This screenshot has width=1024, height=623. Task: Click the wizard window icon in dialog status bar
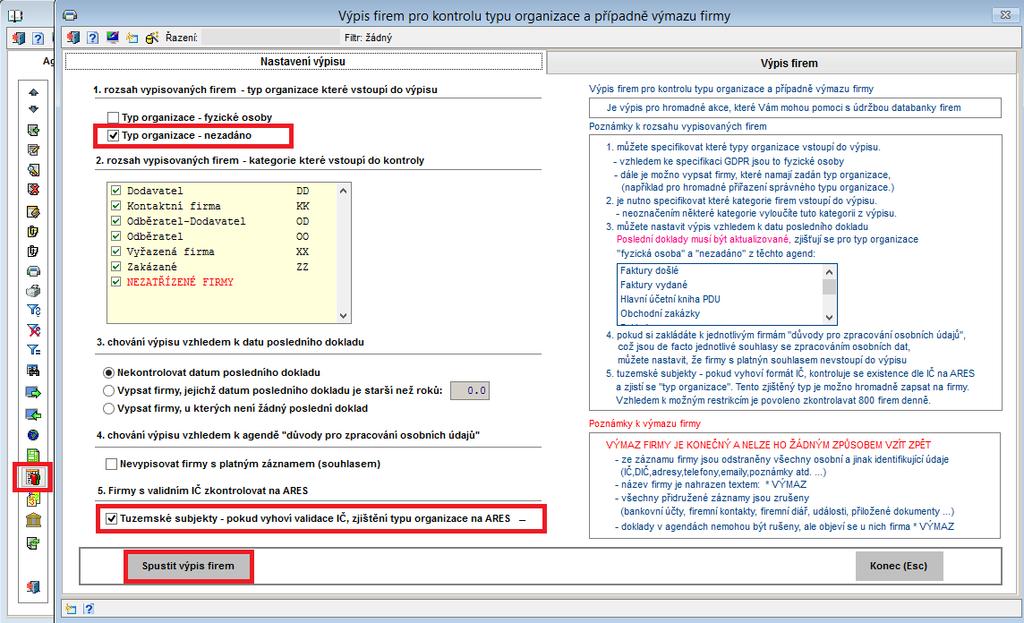tap(71, 609)
